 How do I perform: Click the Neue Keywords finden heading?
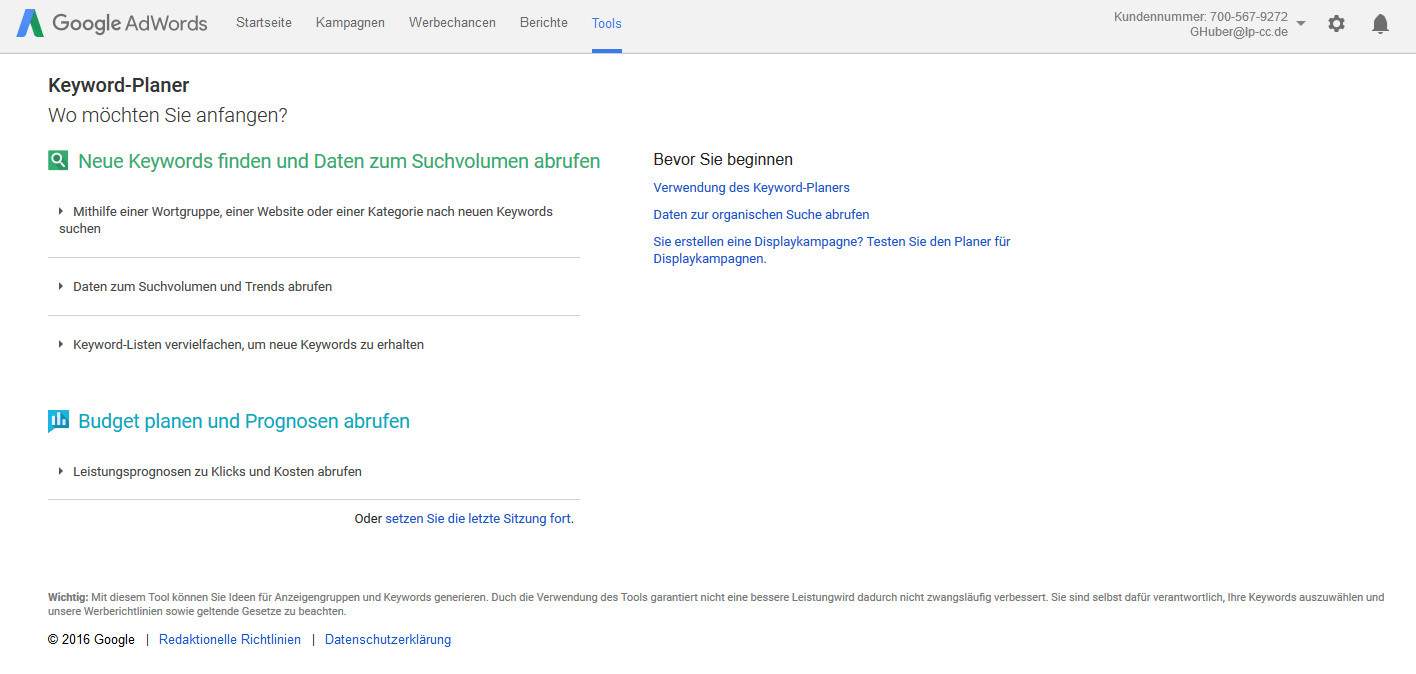coord(339,161)
